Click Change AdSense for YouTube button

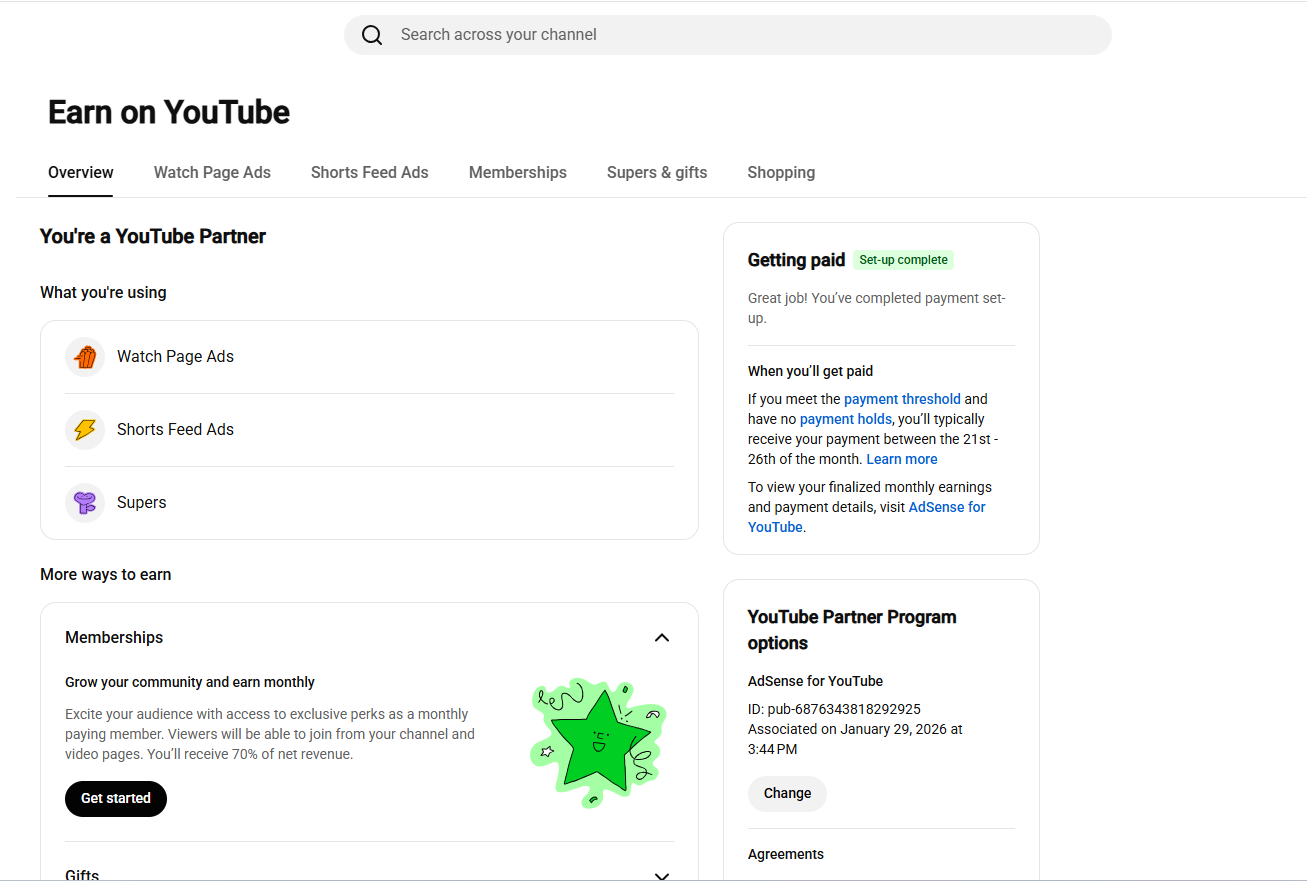click(787, 793)
